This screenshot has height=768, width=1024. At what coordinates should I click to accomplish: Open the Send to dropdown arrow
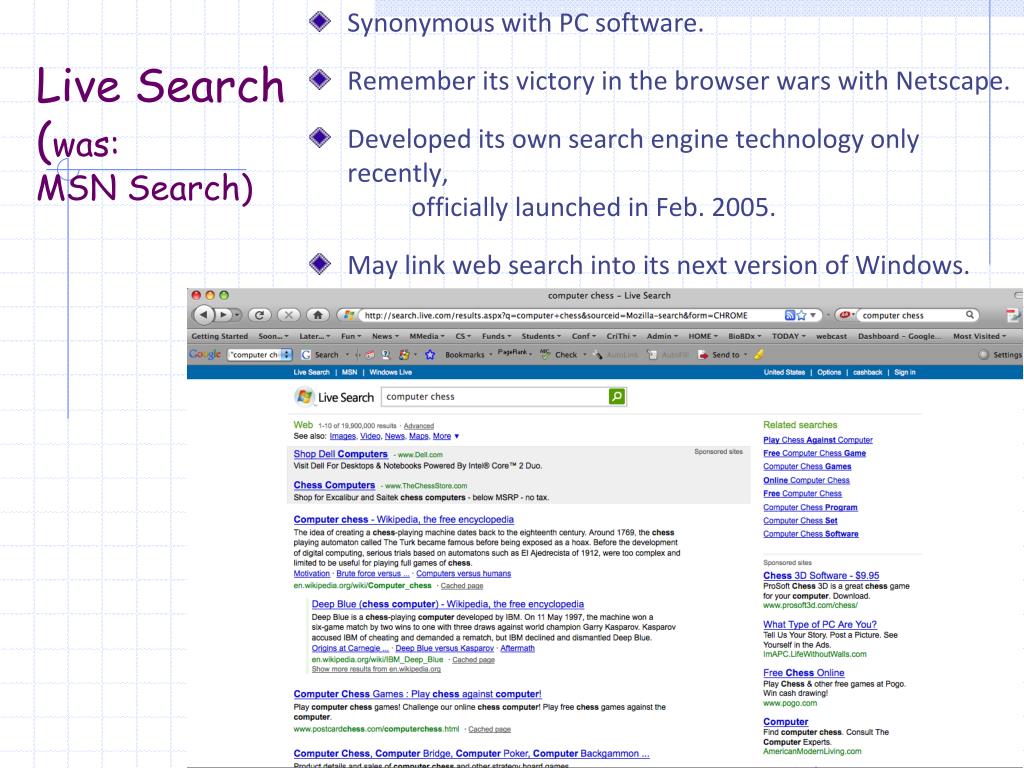click(745, 355)
